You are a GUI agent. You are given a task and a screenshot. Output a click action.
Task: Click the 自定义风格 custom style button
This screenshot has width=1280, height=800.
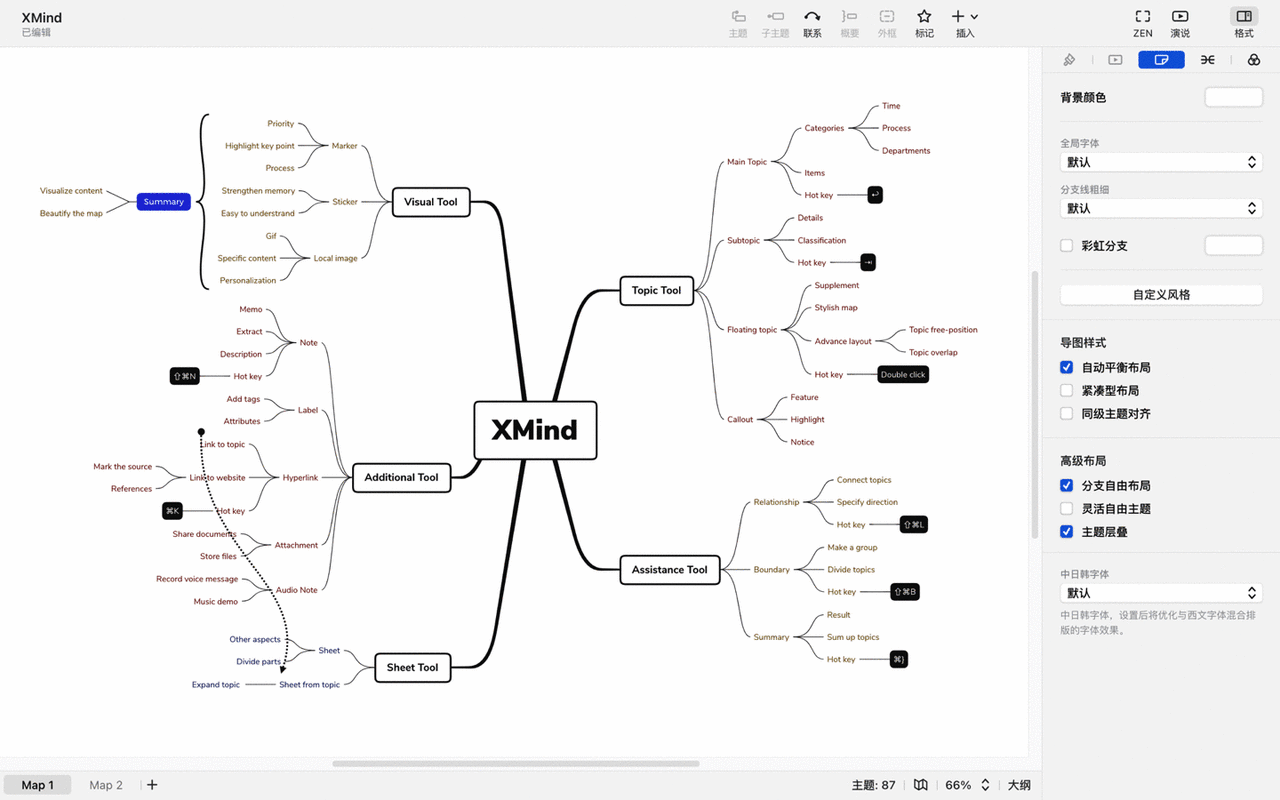tap(1161, 295)
